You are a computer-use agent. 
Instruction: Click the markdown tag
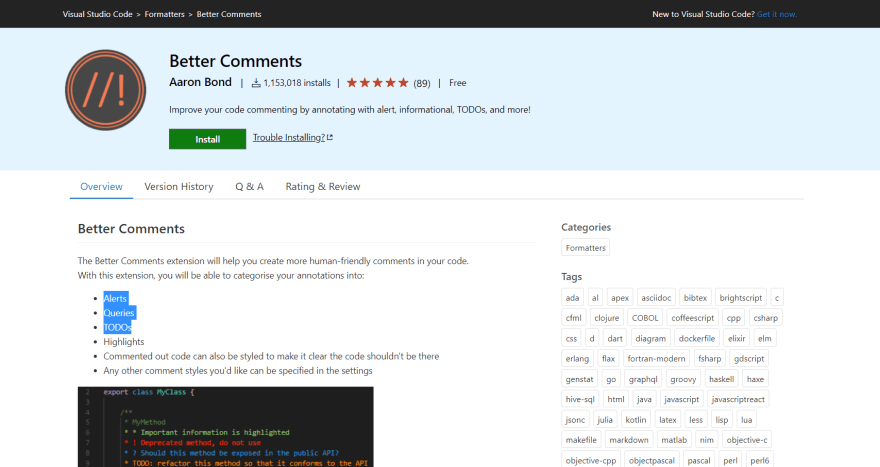pos(629,440)
